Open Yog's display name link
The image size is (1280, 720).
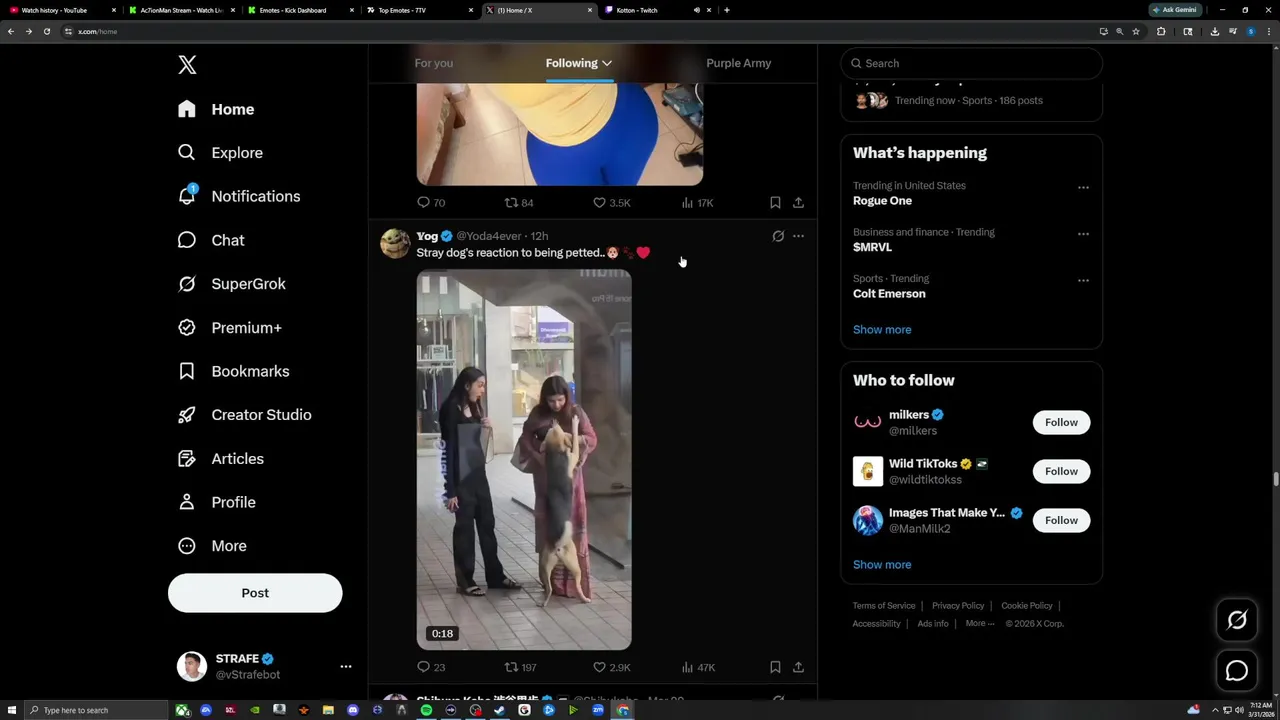tap(427, 236)
